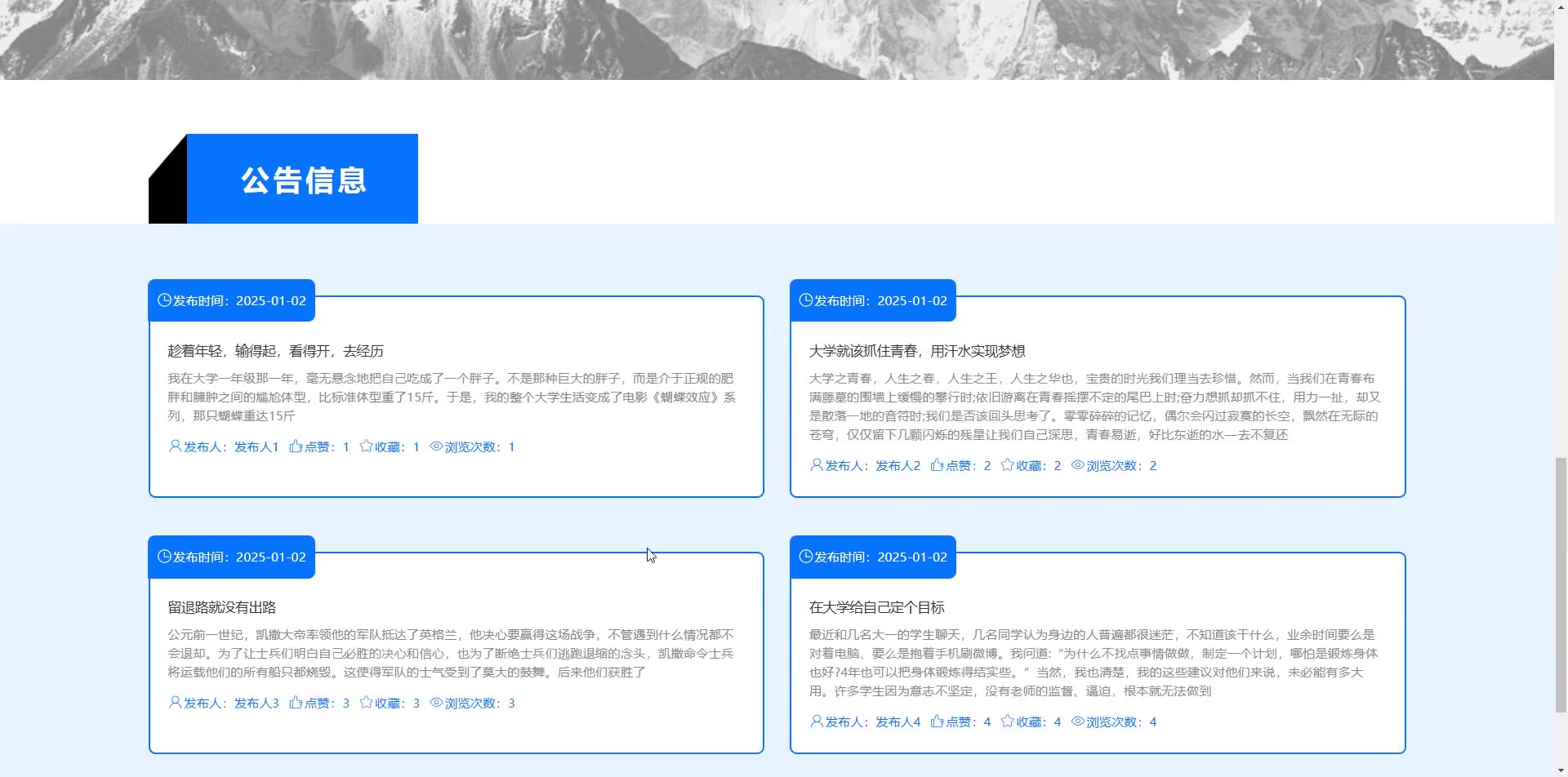This screenshot has width=1568, height=777.
Task: Click the star icon by 收藏: 3
Action: point(366,703)
